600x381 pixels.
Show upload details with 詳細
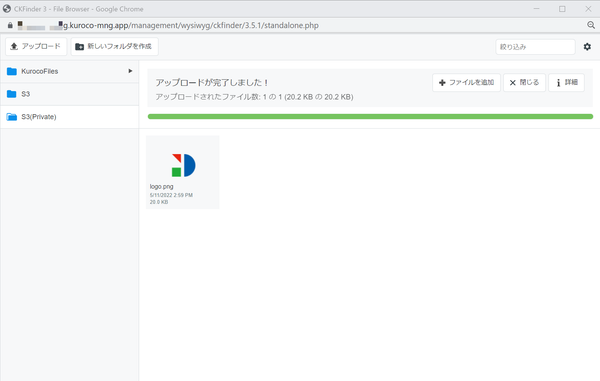point(566,82)
